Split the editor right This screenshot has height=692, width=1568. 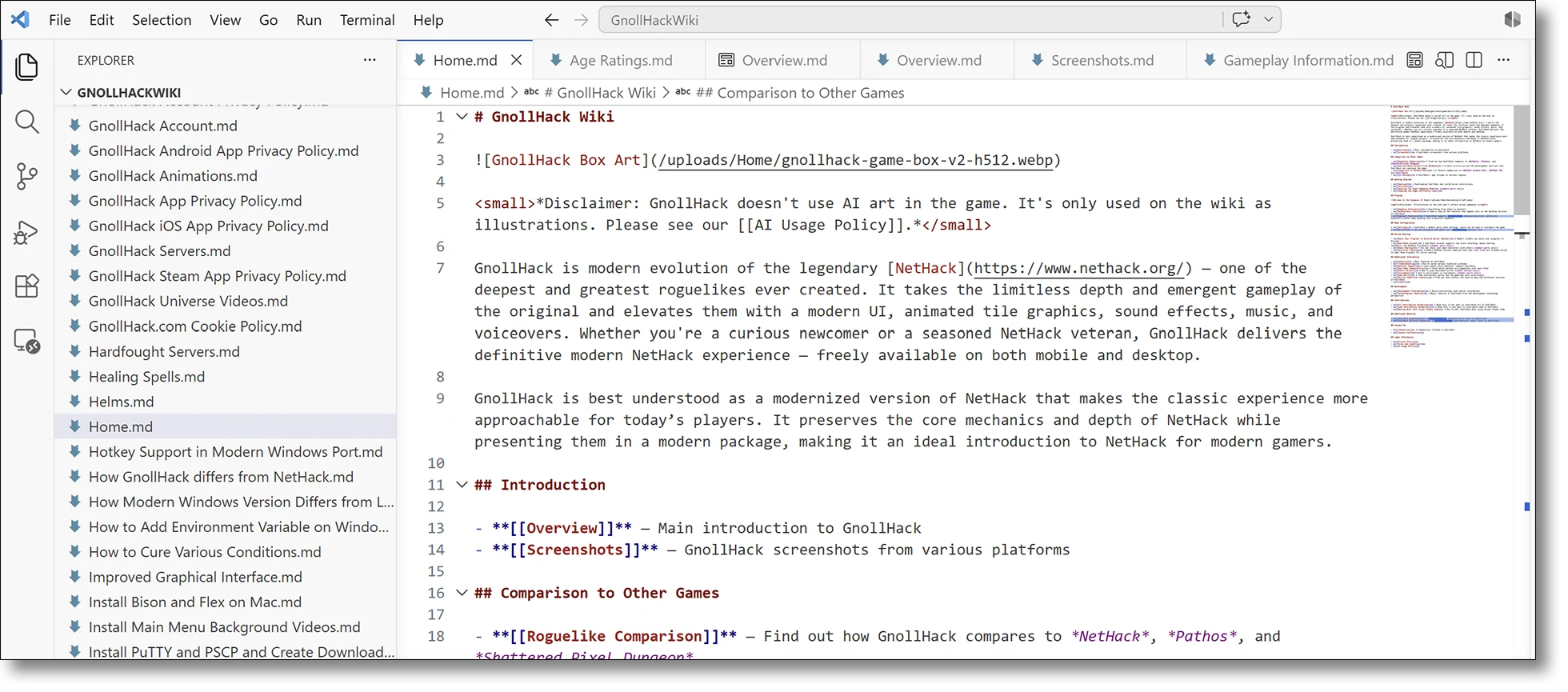[x=1474, y=60]
